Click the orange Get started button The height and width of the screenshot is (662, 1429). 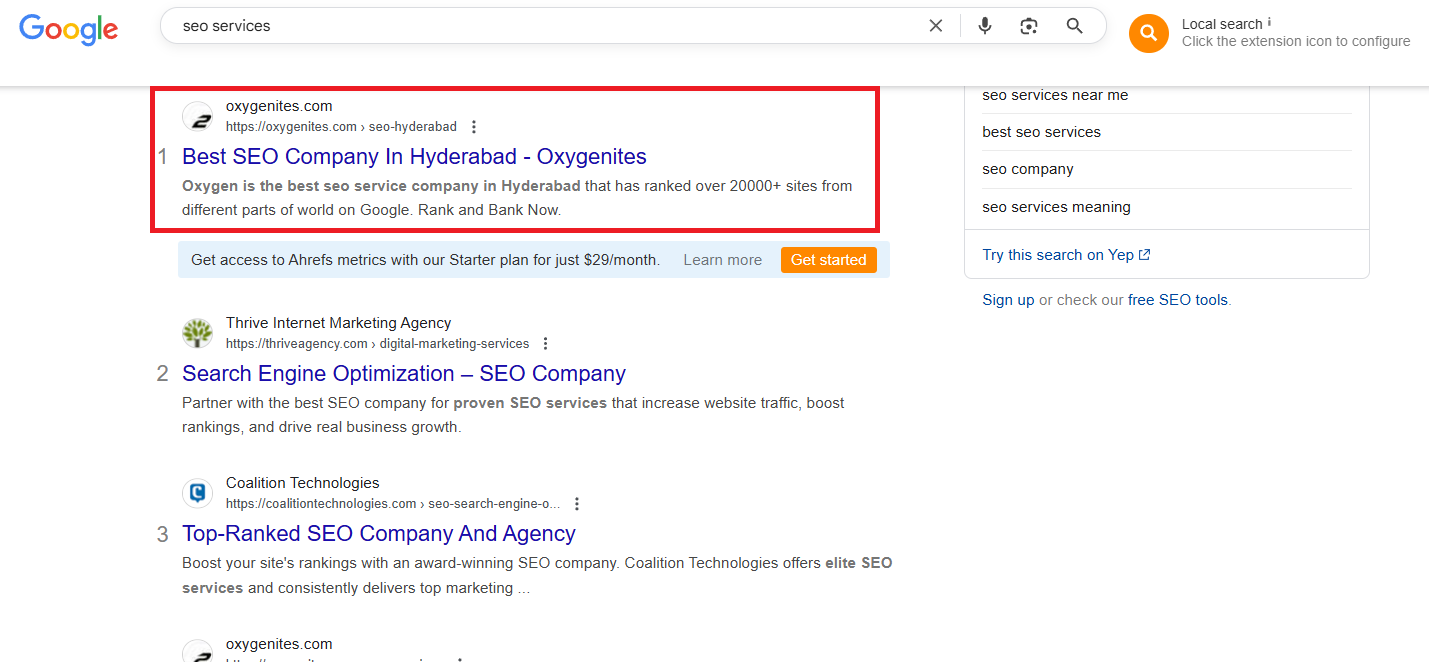click(829, 260)
